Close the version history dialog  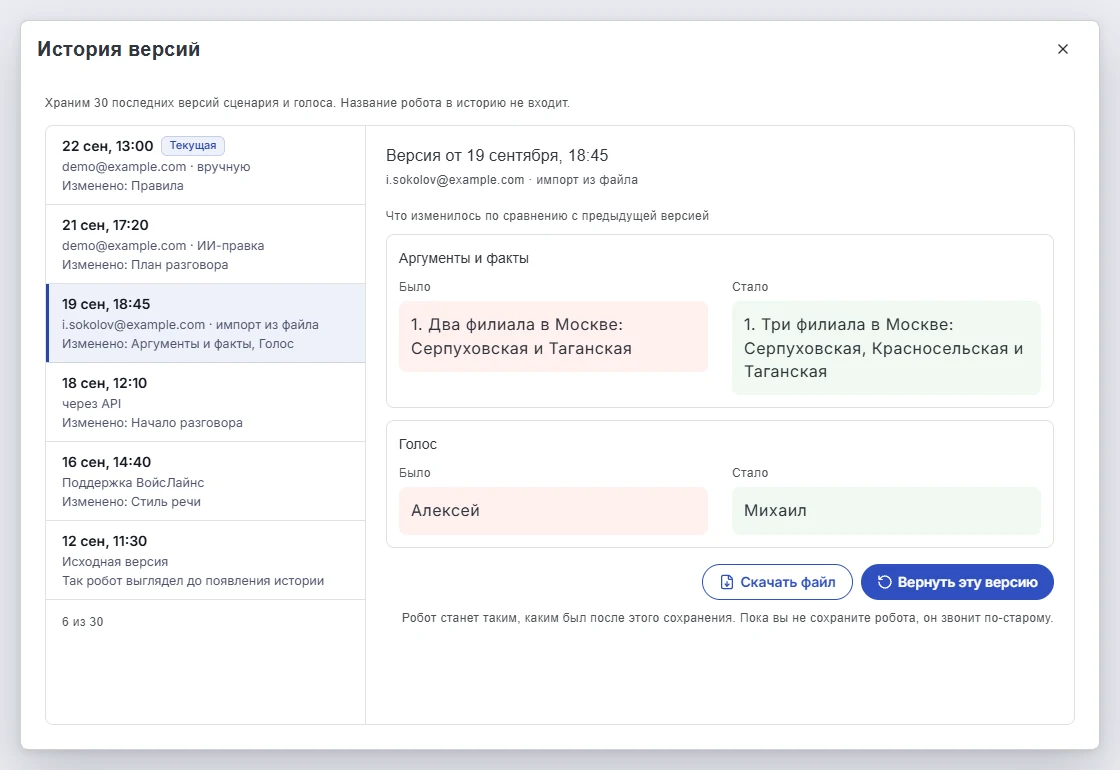(1062, 49)
